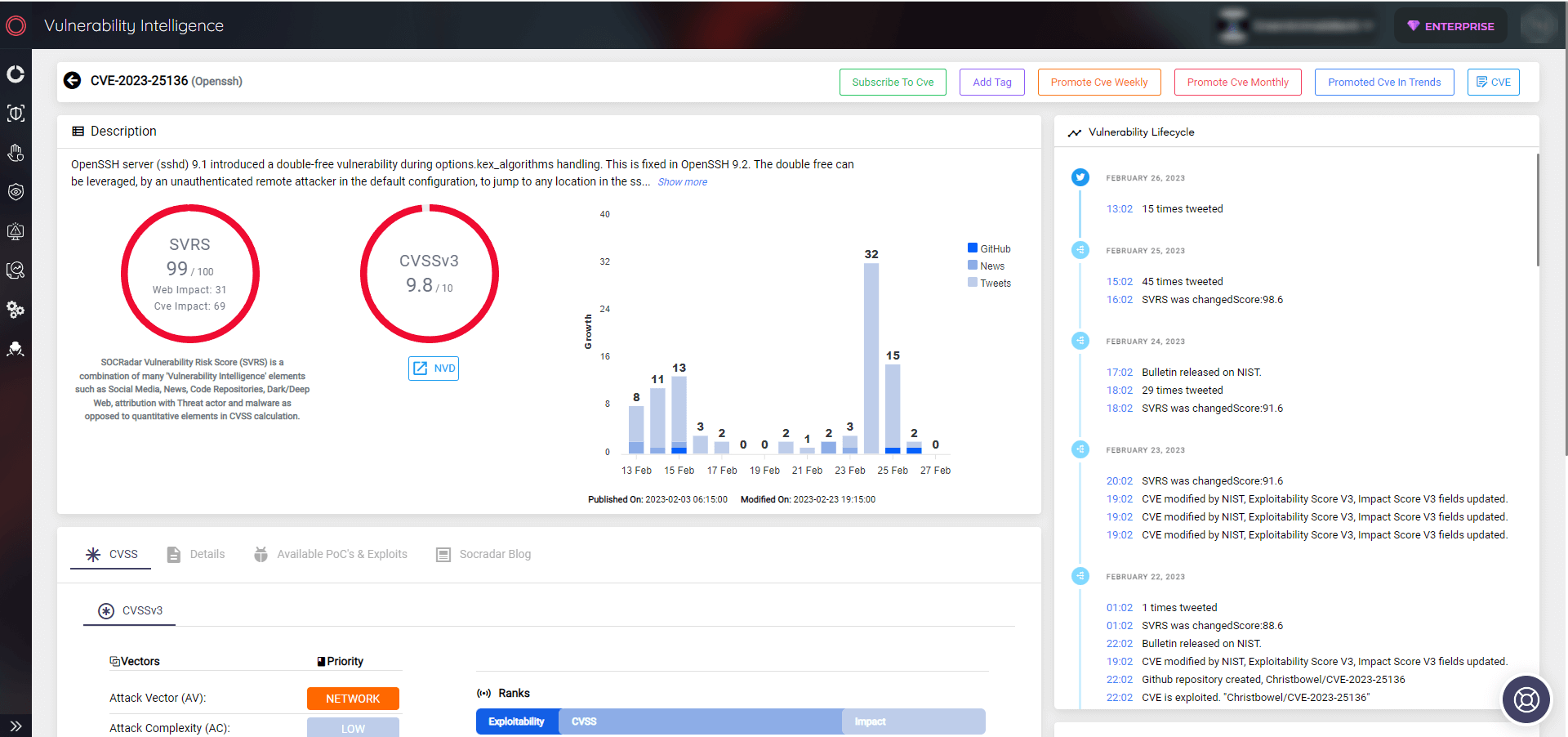Click the SOCRadar logo icon
Viewport: 1568px width, 737px height.
tap(16, 26)
